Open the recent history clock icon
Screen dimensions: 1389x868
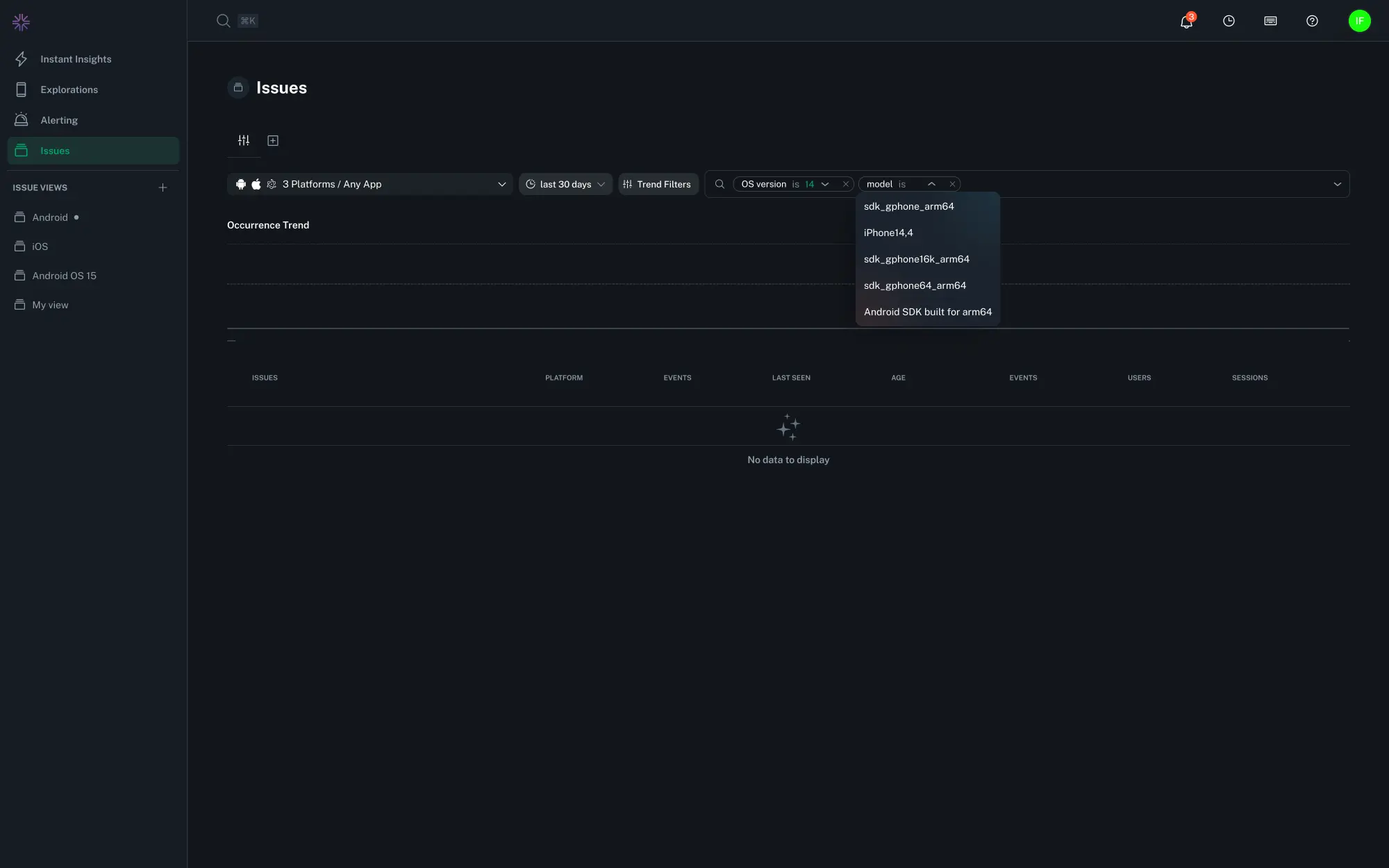point(1229,22)
